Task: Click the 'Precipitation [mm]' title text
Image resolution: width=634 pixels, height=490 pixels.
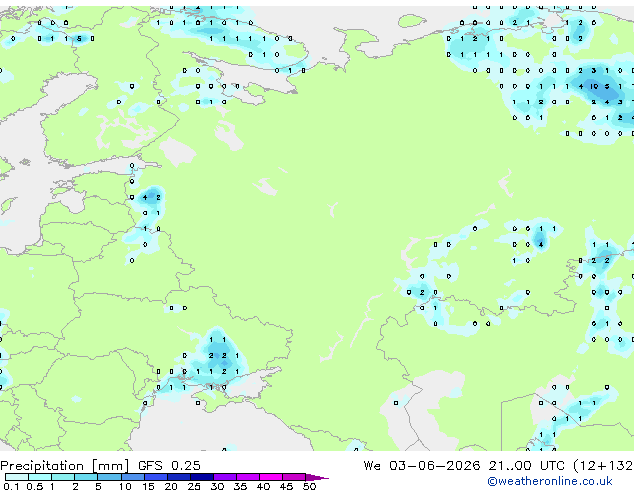Action: click(x=64, y=466)
